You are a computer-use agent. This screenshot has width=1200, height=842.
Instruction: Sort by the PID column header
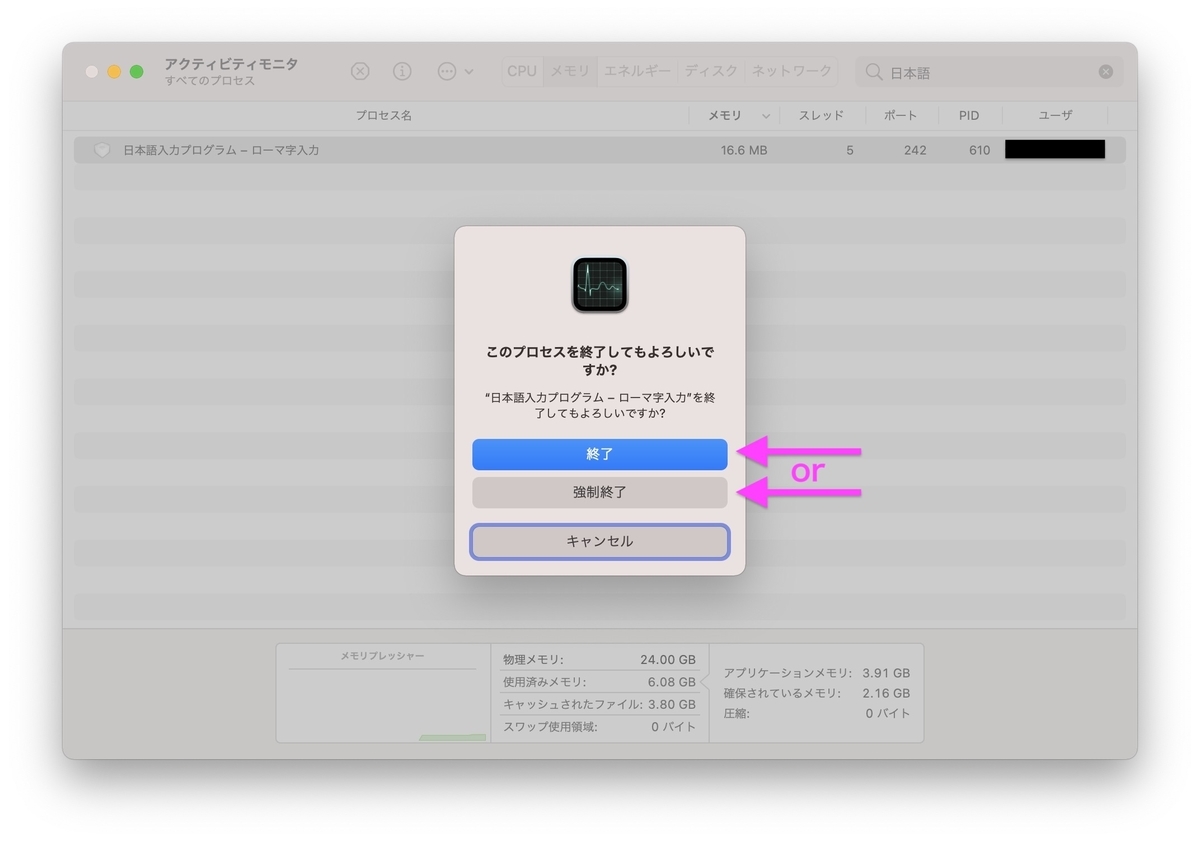click(969, 116)
